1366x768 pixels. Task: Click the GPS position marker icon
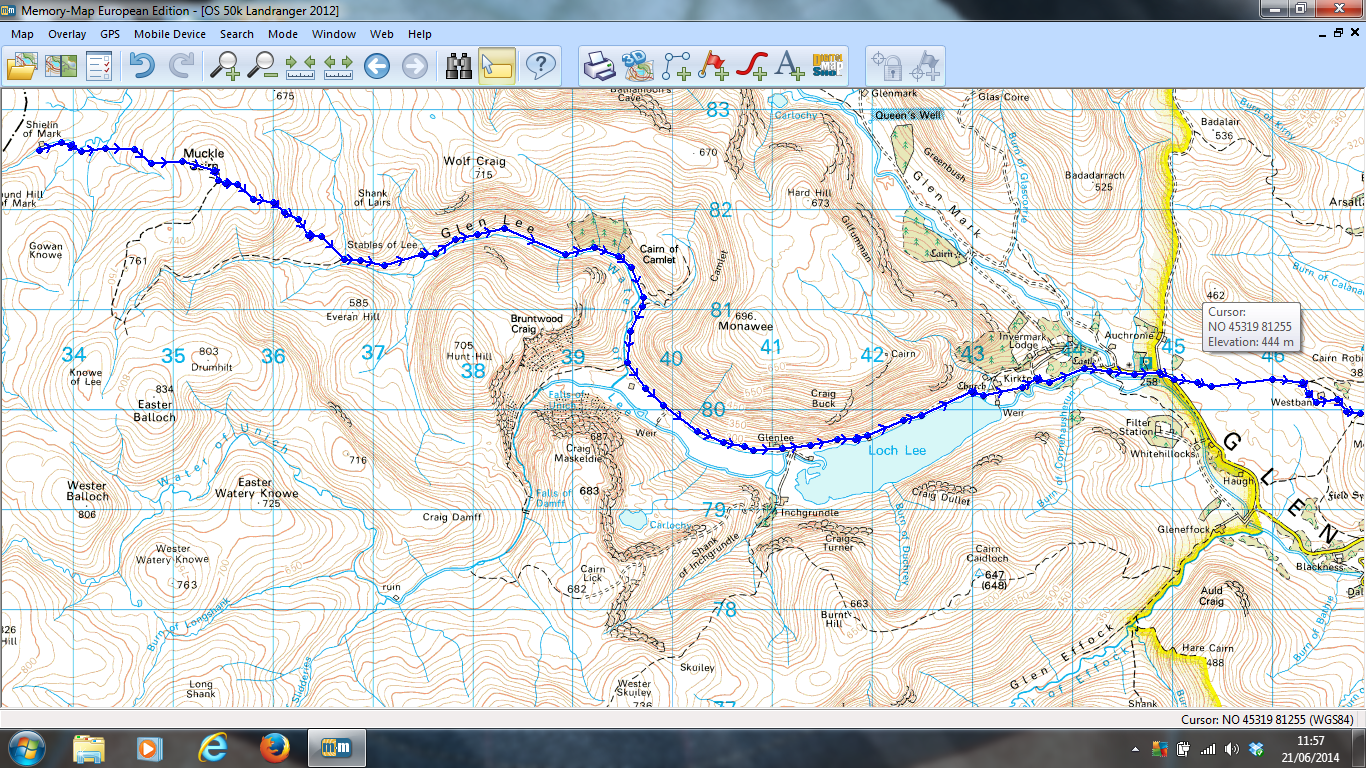click(x=926, y=66)
